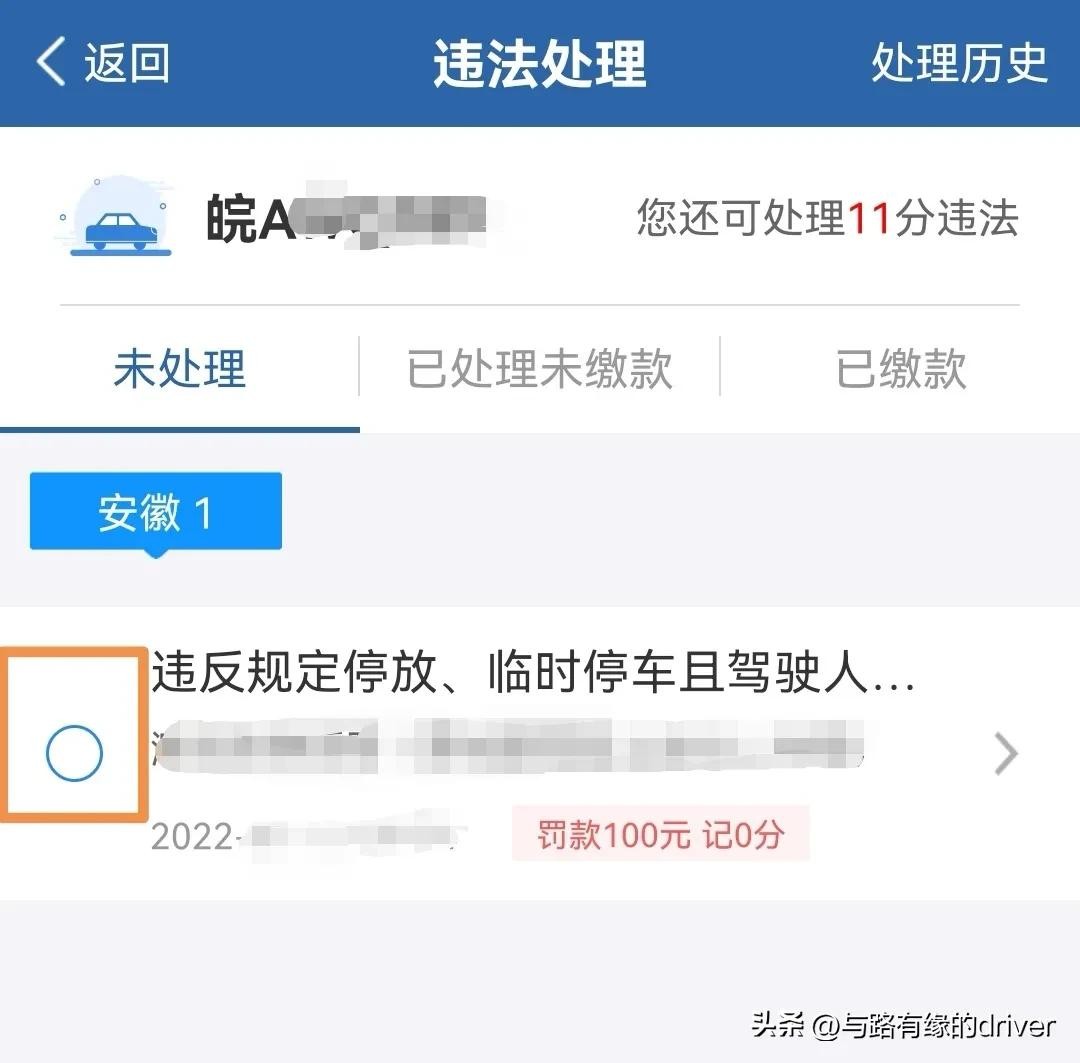Switch to 已处理未缴款 tab
Screen dimensions: 1080x1063
pyautogui.click(x=539, y=369)
